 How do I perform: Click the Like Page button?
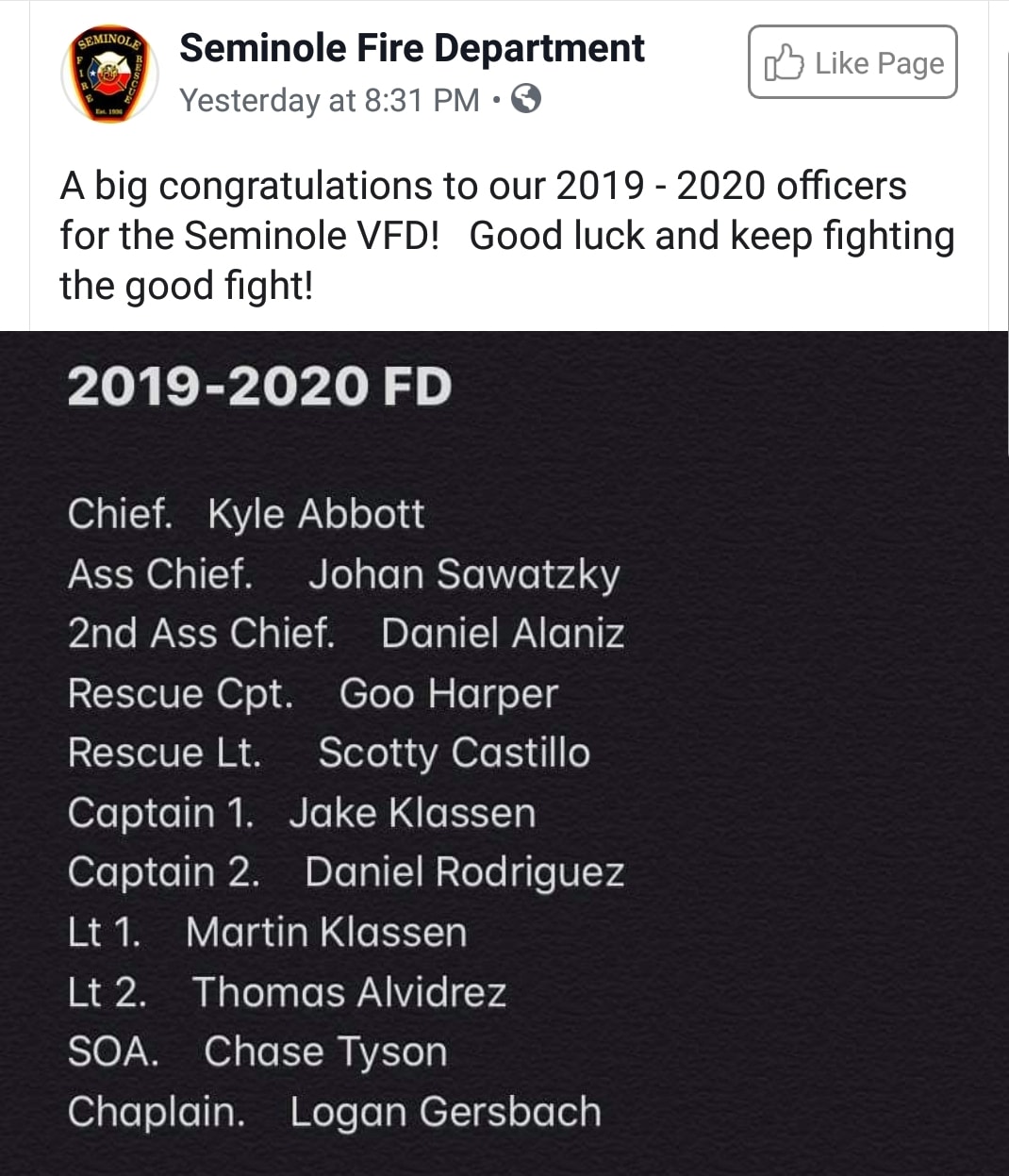tap(852, 62)
